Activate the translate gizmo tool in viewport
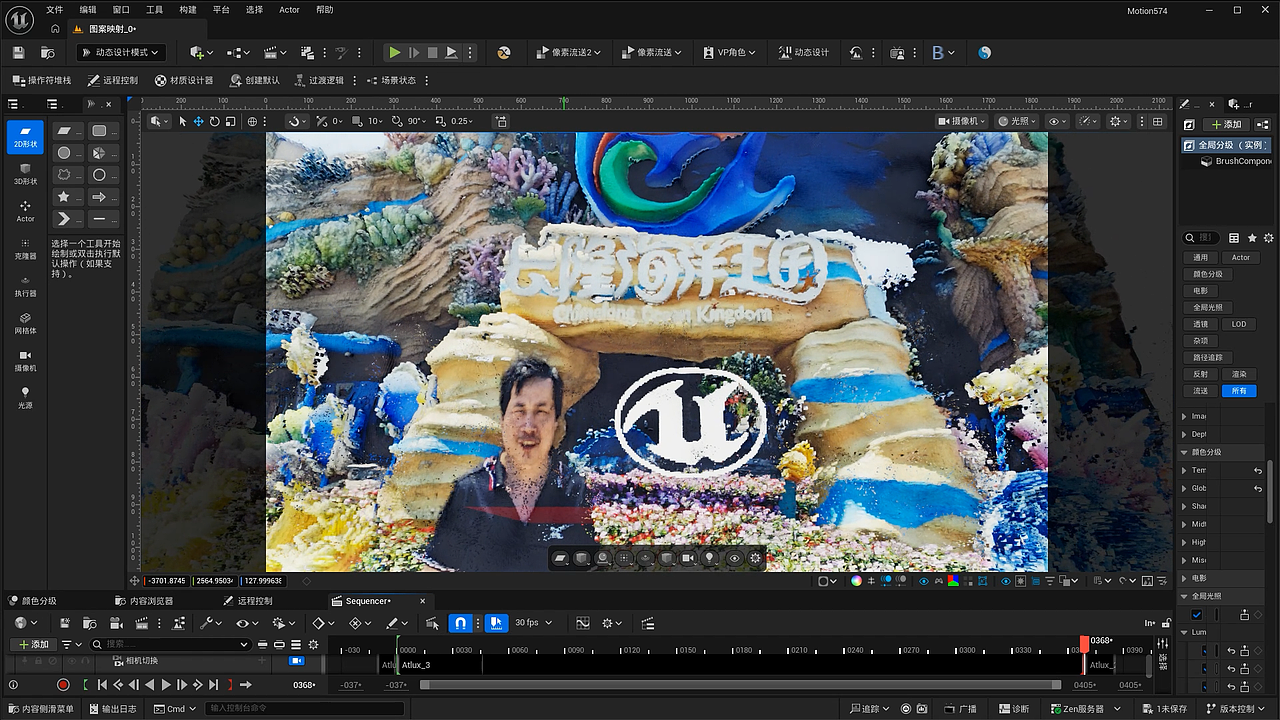Image resolution: width=1280 pixels, height=720 pixels. 198,121
